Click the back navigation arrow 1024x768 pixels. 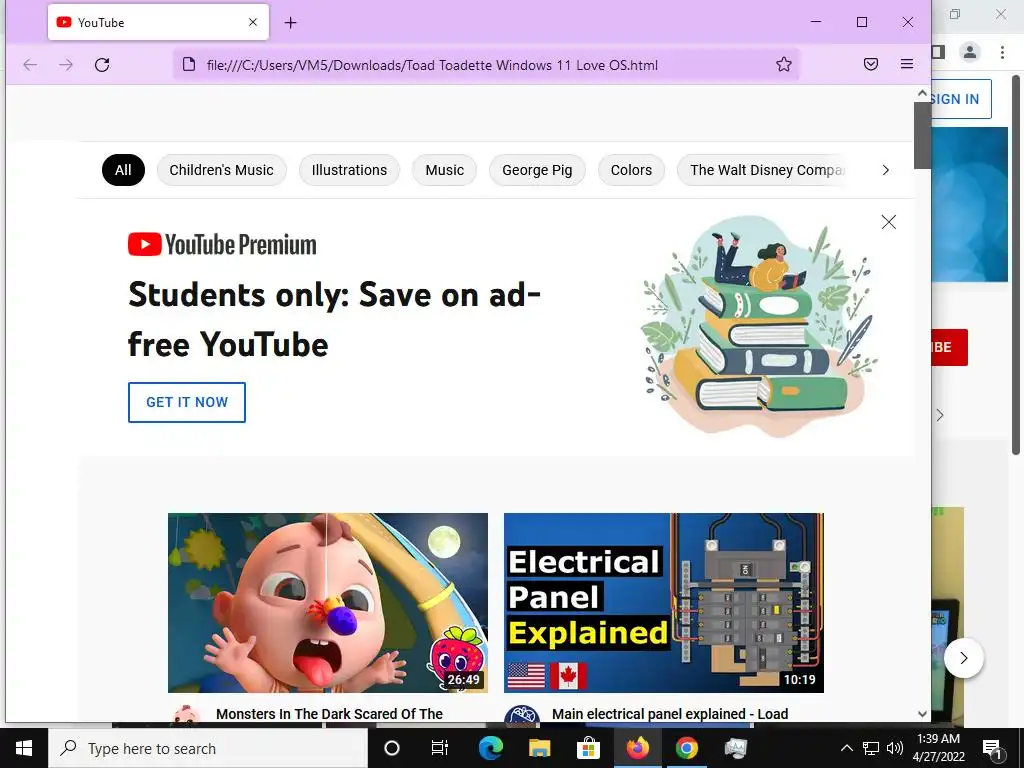click(30, 65)
